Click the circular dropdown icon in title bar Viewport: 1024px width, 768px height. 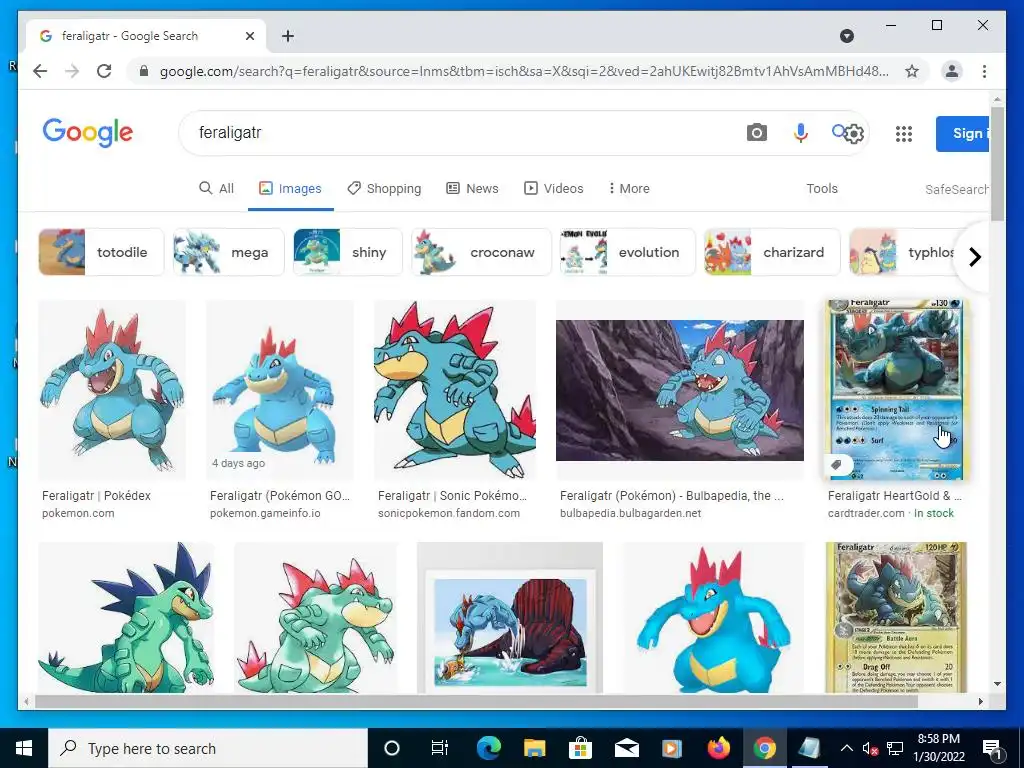[846, 36]
